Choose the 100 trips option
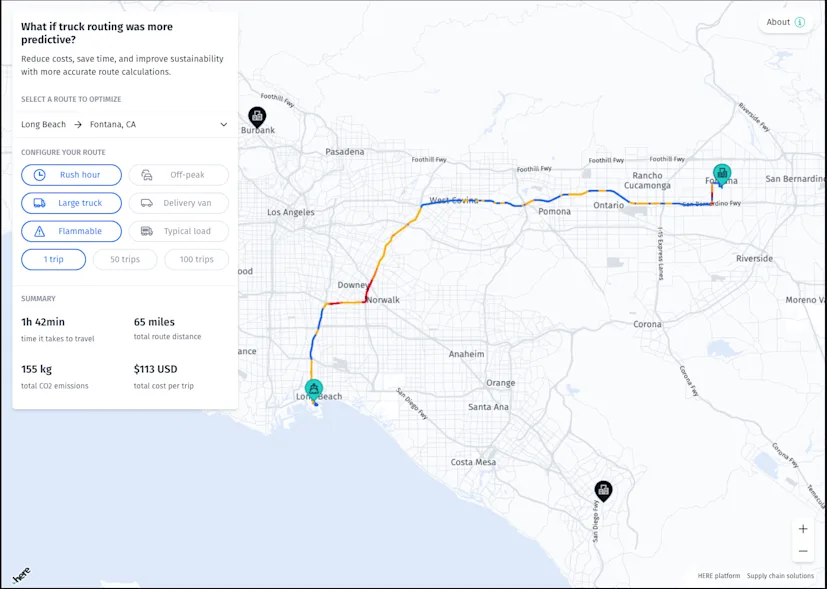 click(197, 259)
